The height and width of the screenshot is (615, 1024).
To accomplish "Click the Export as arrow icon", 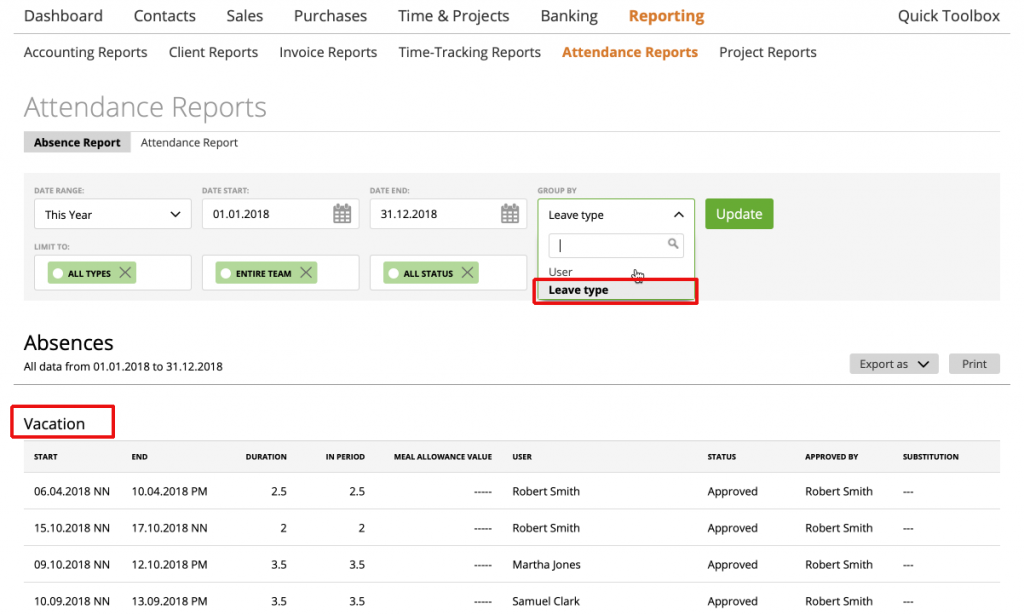I will tap(923, 364).
